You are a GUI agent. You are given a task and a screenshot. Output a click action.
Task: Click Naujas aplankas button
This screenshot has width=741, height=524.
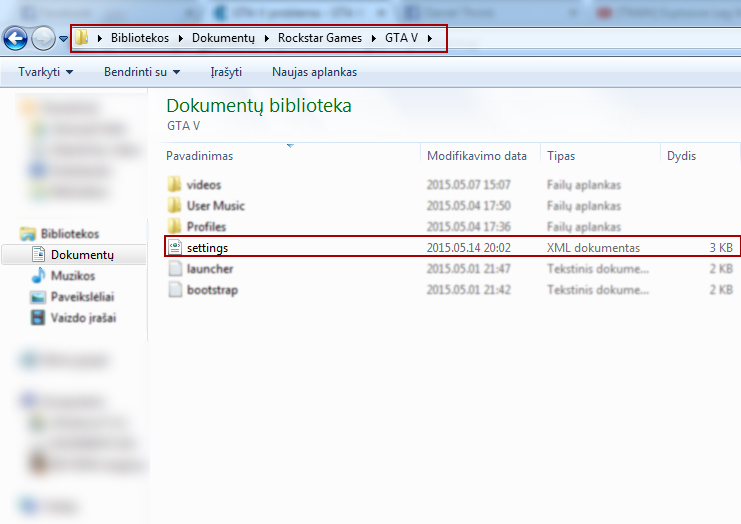(314, 72)
